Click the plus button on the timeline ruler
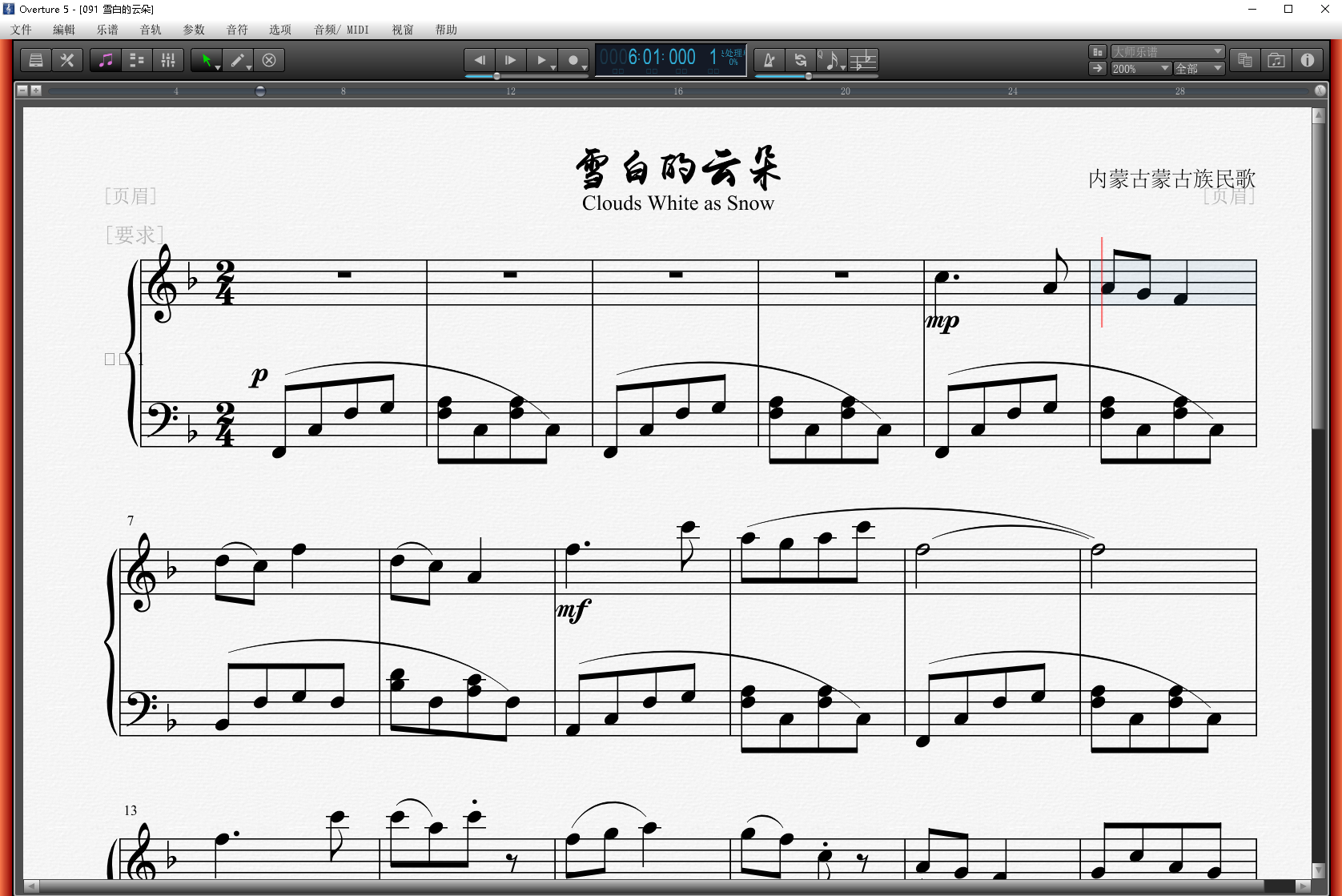 coord(35,90)
